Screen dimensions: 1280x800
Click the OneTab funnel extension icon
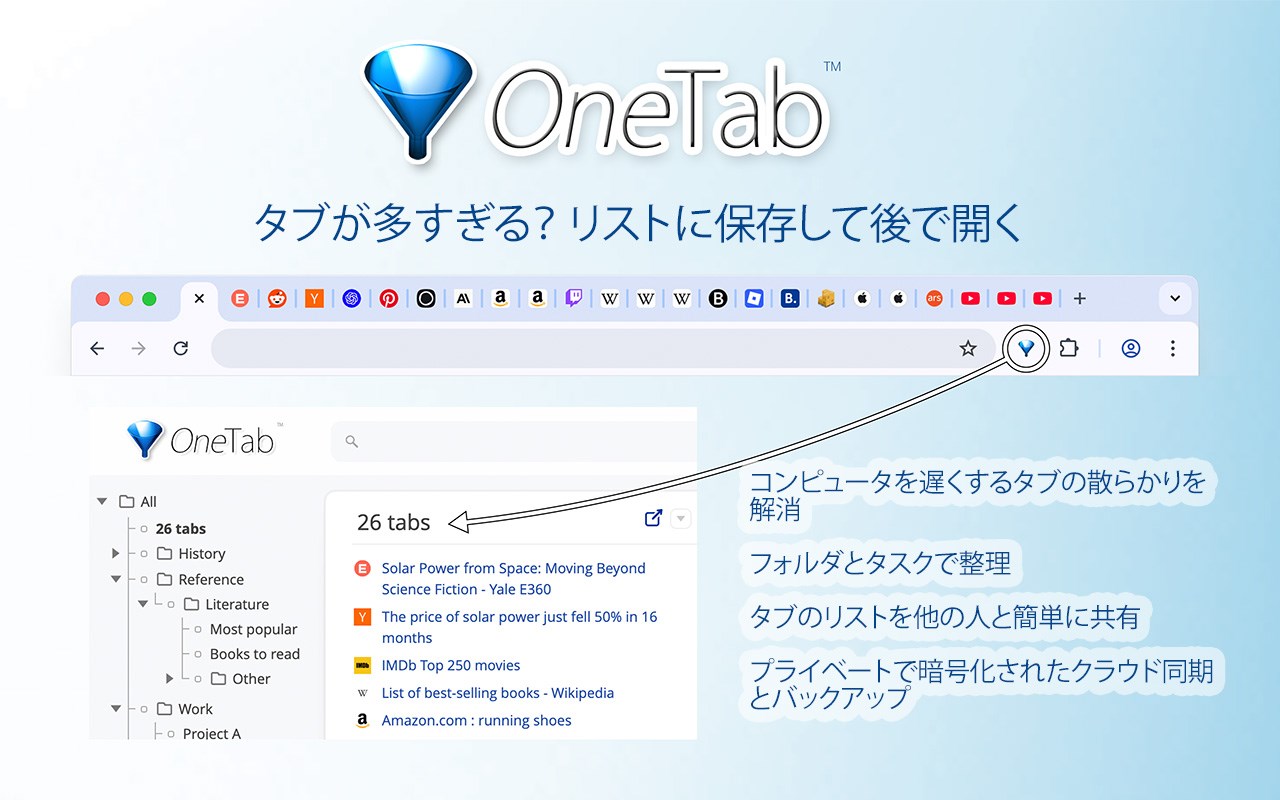[1026, 349]
